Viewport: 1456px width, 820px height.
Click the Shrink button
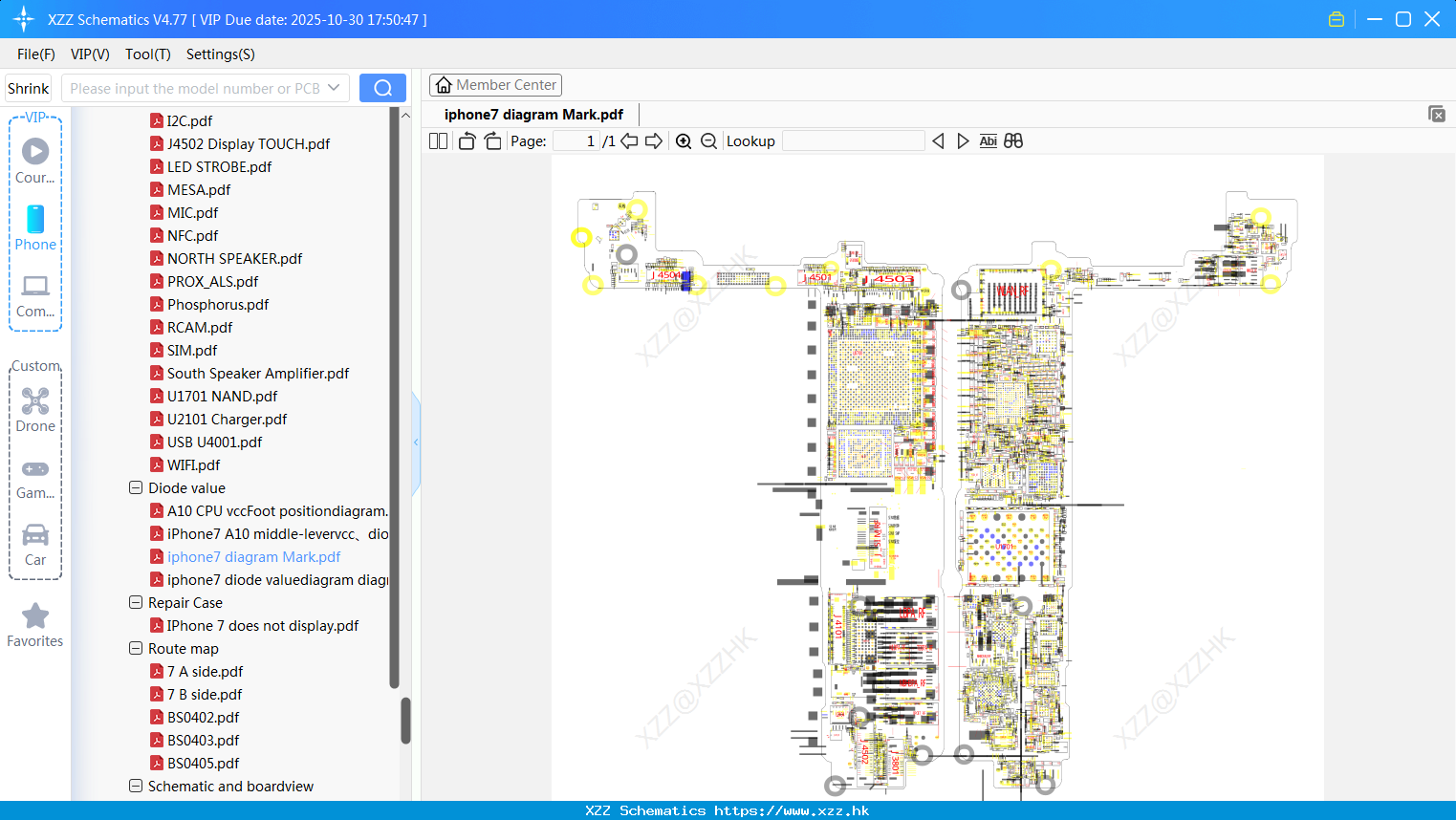[28, 88]
